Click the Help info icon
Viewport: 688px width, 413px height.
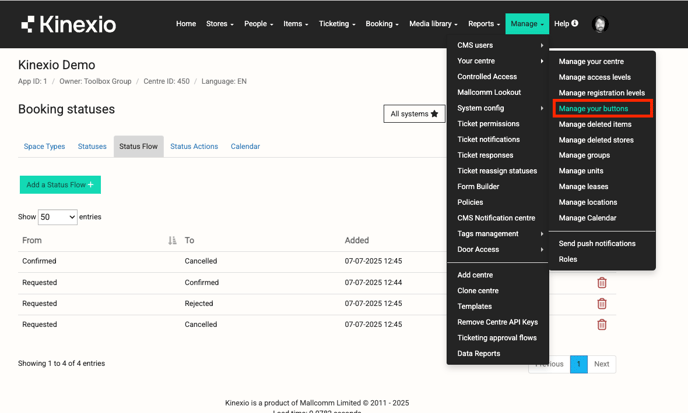575,23
